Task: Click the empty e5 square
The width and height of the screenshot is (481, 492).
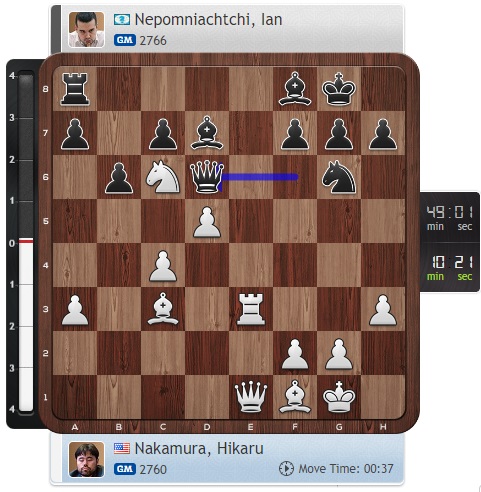Action: tap(251, 221)
